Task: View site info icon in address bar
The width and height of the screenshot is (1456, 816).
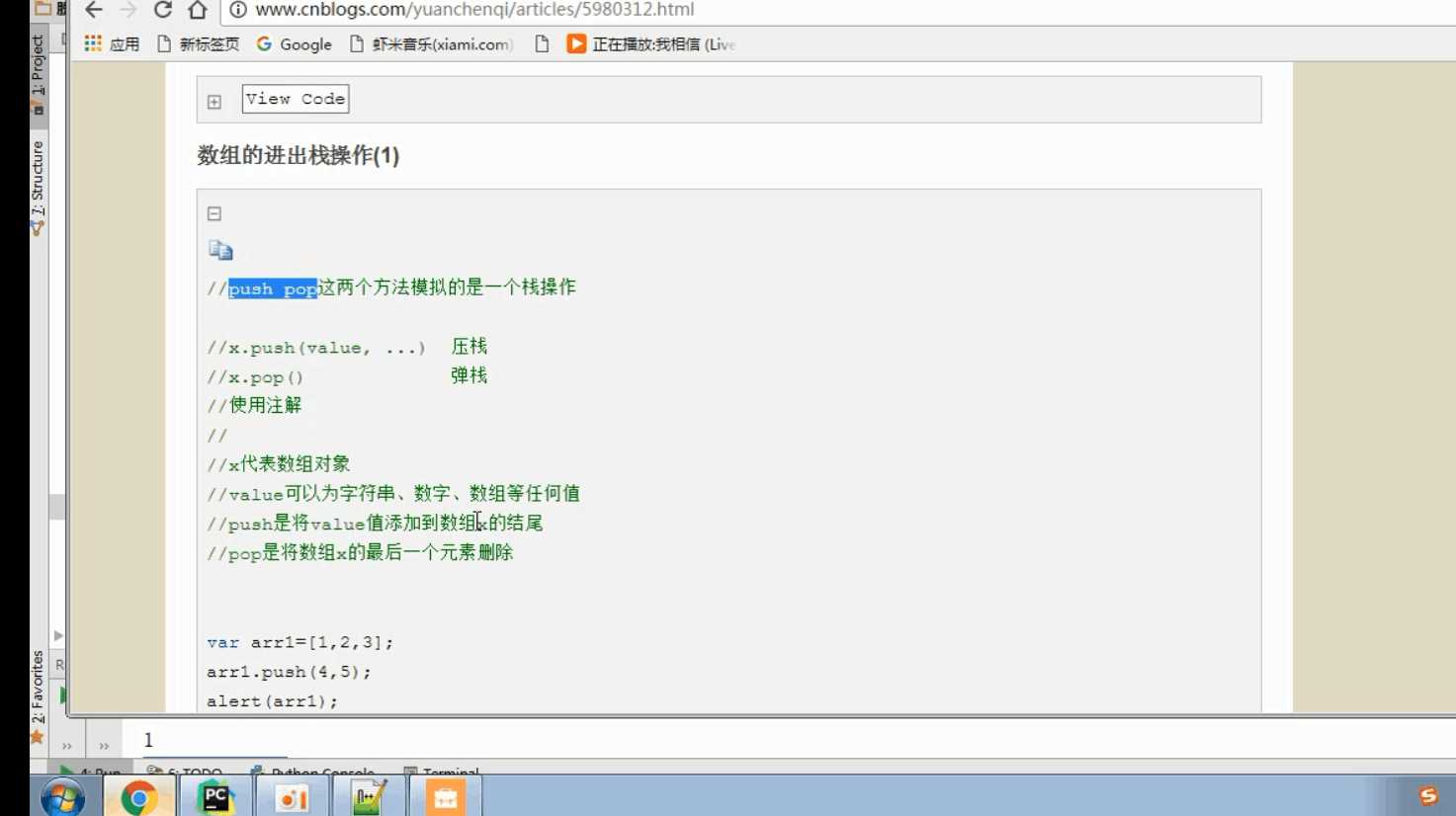Action: pyautogui.click(x=238, y=10)
